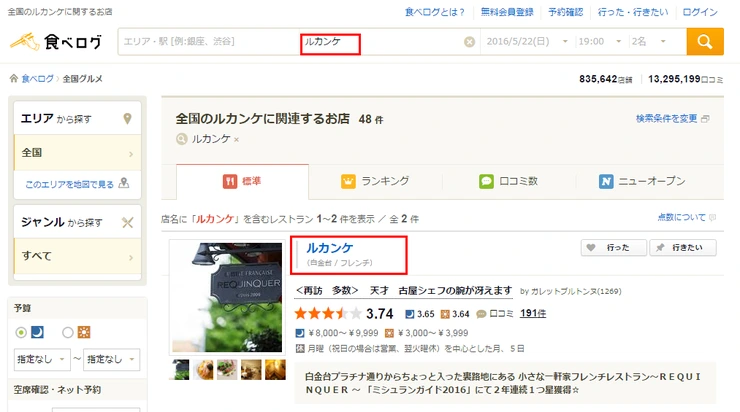Remove the ルカンケ keyword tag with x
The image size is (740, 412).
[x=236, y=140]
